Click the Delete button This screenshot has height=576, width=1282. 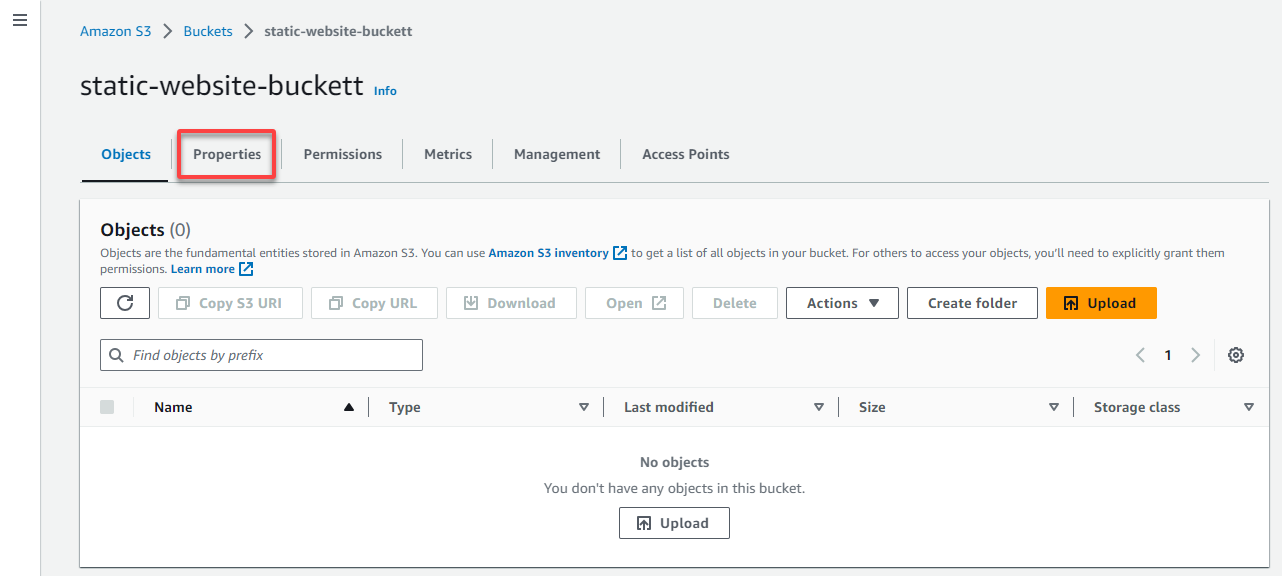coord(735,303)
